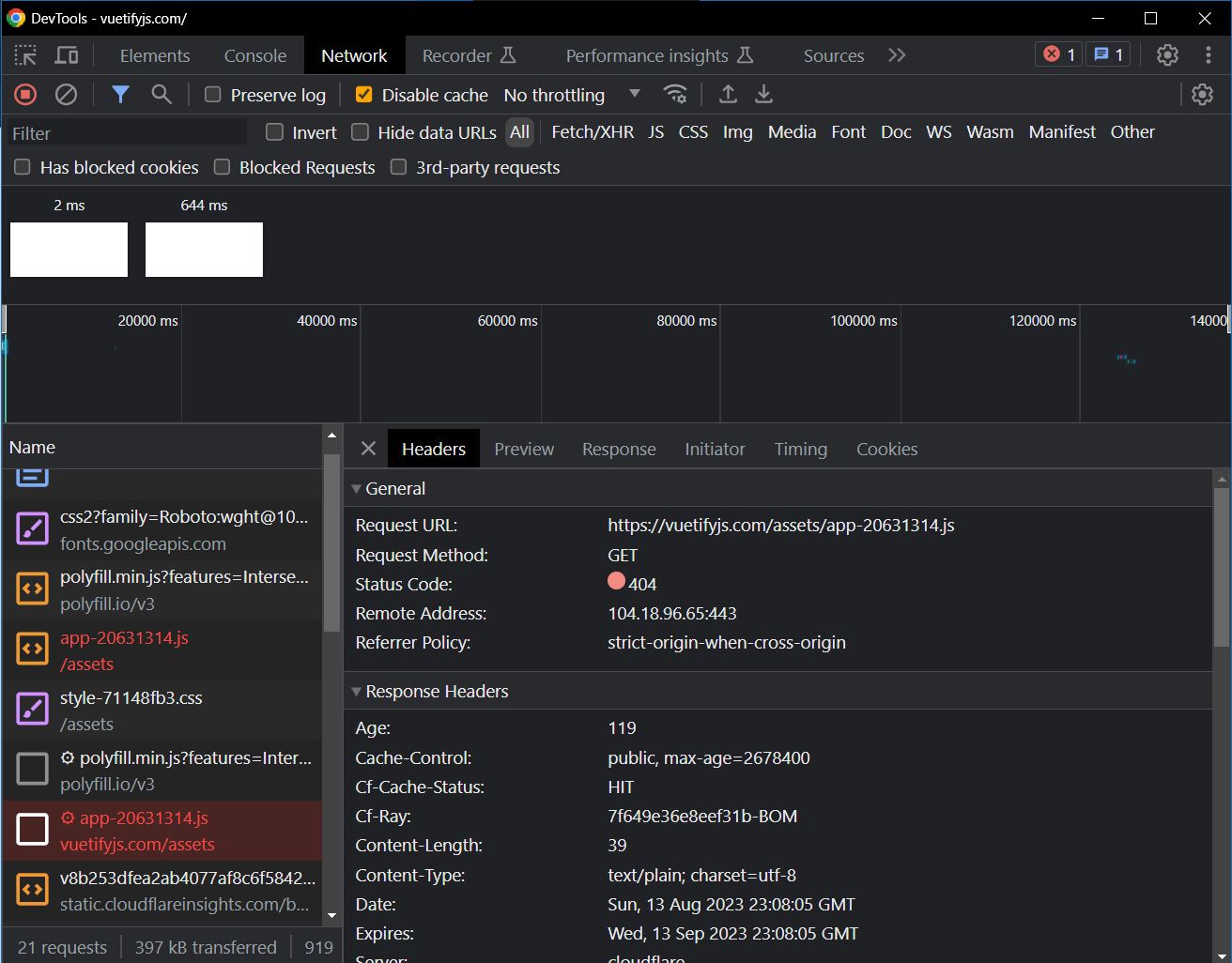
Task: Switch to the Response tab
Action: point(619,449)
